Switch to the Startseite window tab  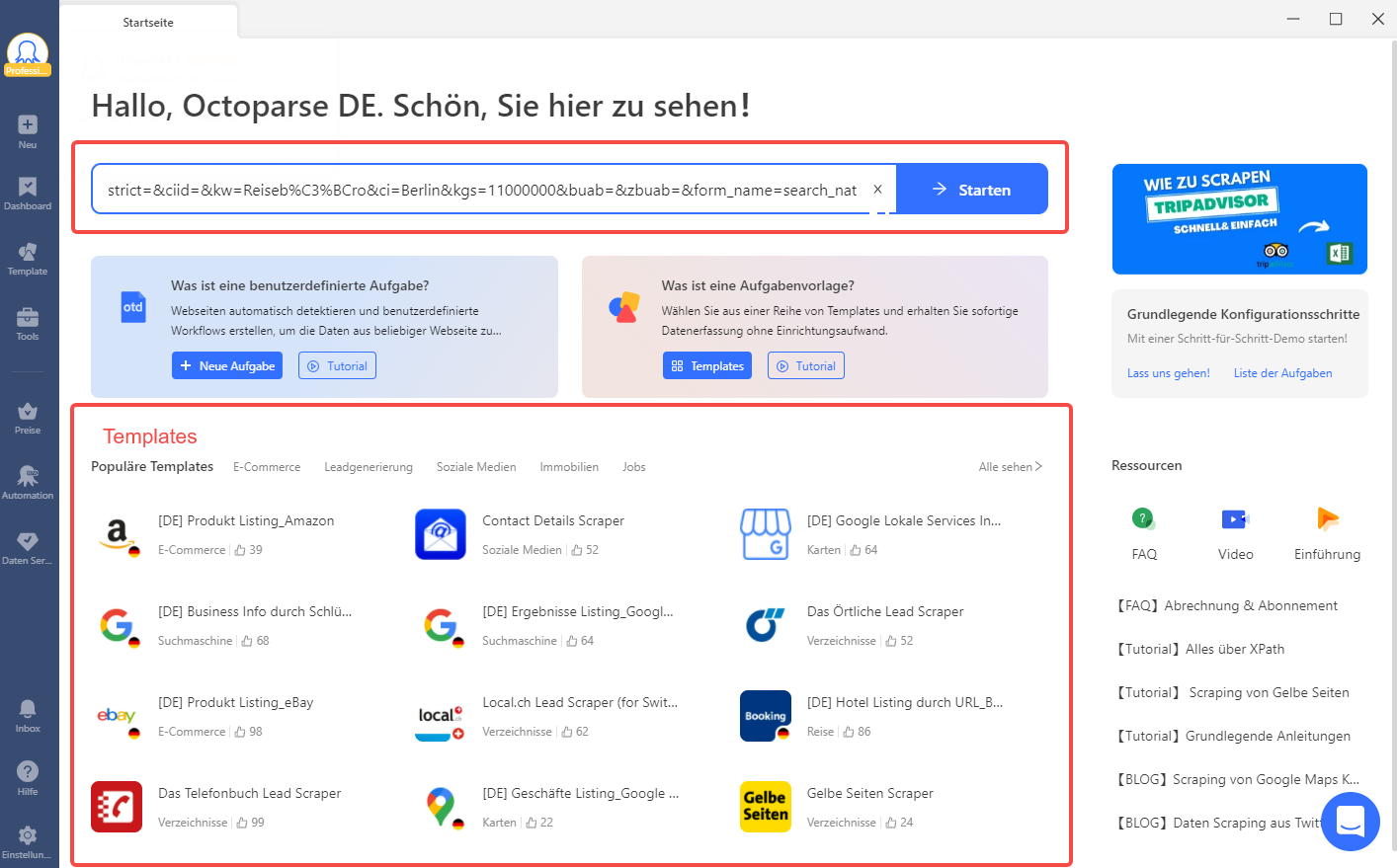(x=148, y=22)
